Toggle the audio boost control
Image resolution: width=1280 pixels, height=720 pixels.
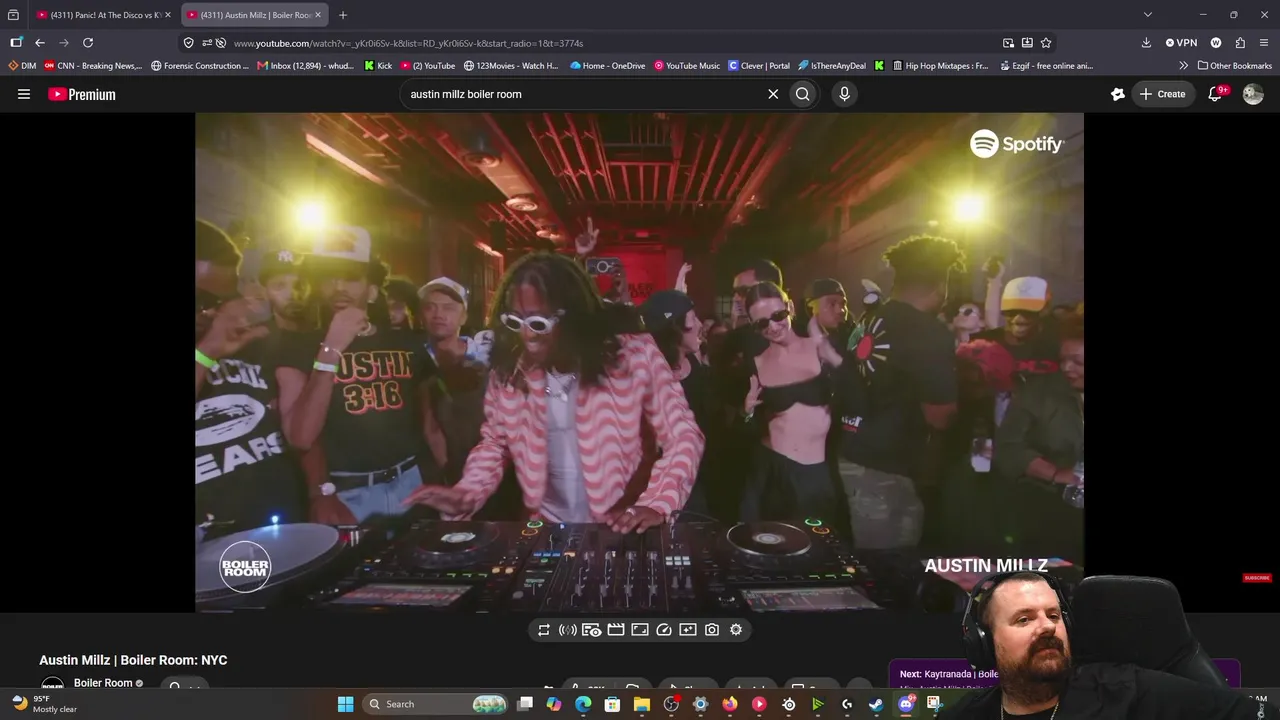point(568,630)
